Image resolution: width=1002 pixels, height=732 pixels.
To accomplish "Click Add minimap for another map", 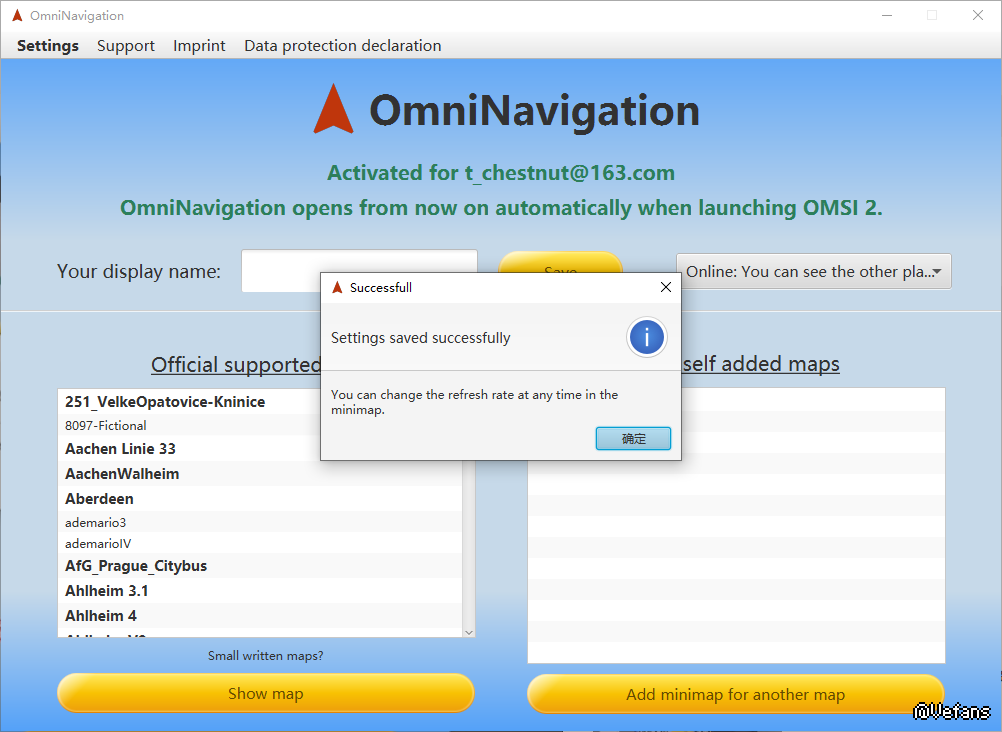I will tap(736, 694).
